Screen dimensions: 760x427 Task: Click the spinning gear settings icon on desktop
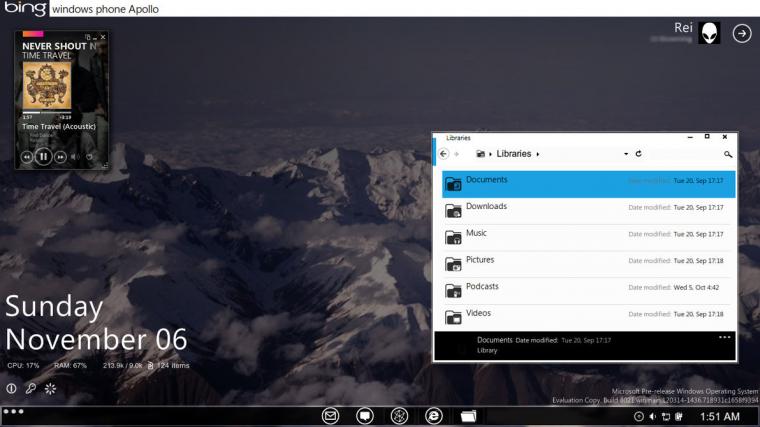click(50, 388)
